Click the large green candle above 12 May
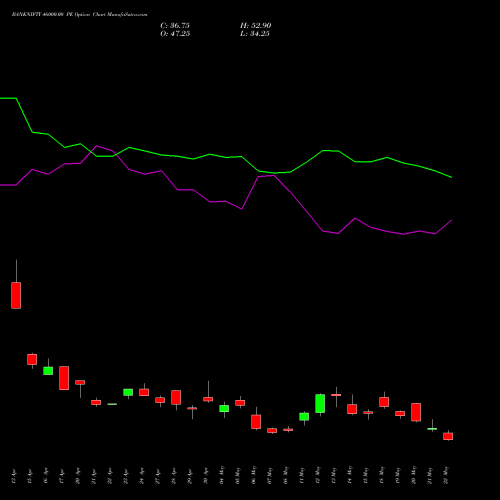500x500 pixels. pyautogui.click(x=320, y=403)
